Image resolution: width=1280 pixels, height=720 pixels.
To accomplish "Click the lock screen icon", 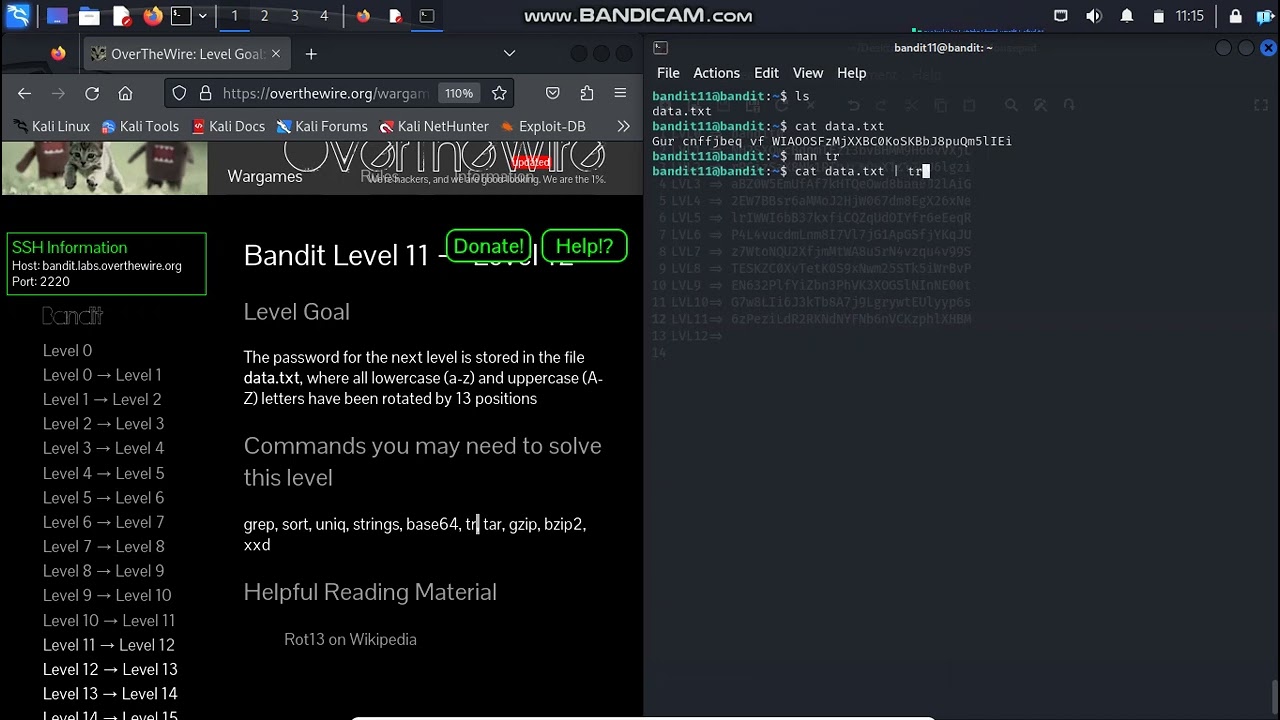I will [x=1235, y=16].
